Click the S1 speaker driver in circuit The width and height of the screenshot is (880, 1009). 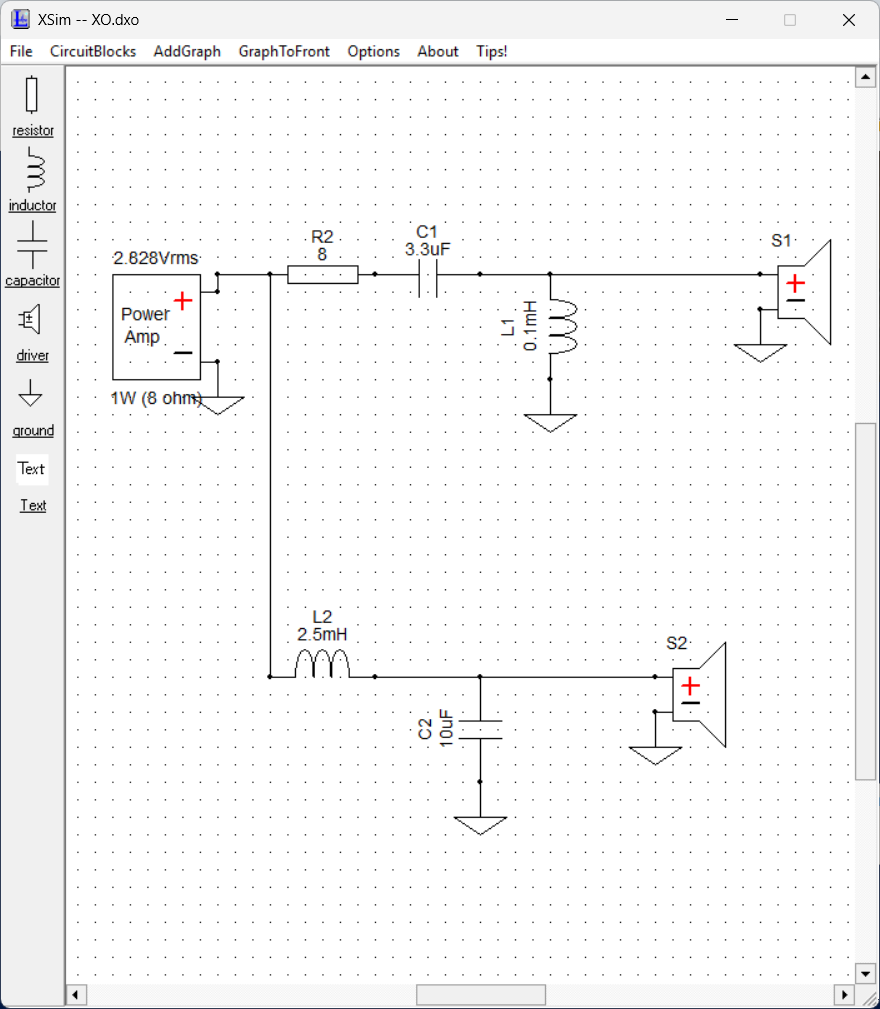coord(804,292)
